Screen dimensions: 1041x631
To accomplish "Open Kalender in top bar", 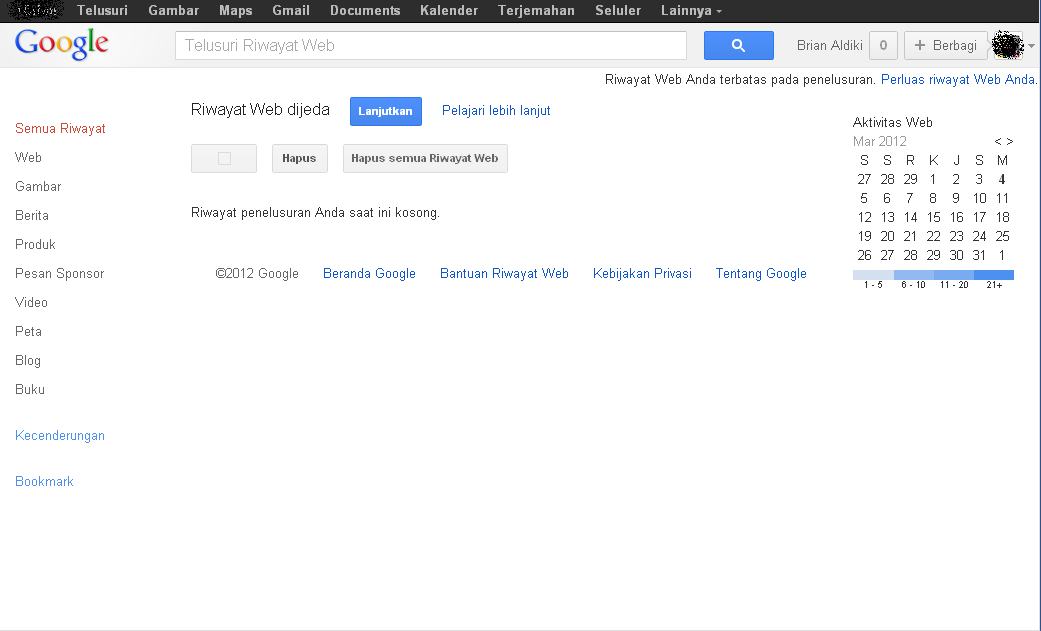I will (x=449, y=11).
